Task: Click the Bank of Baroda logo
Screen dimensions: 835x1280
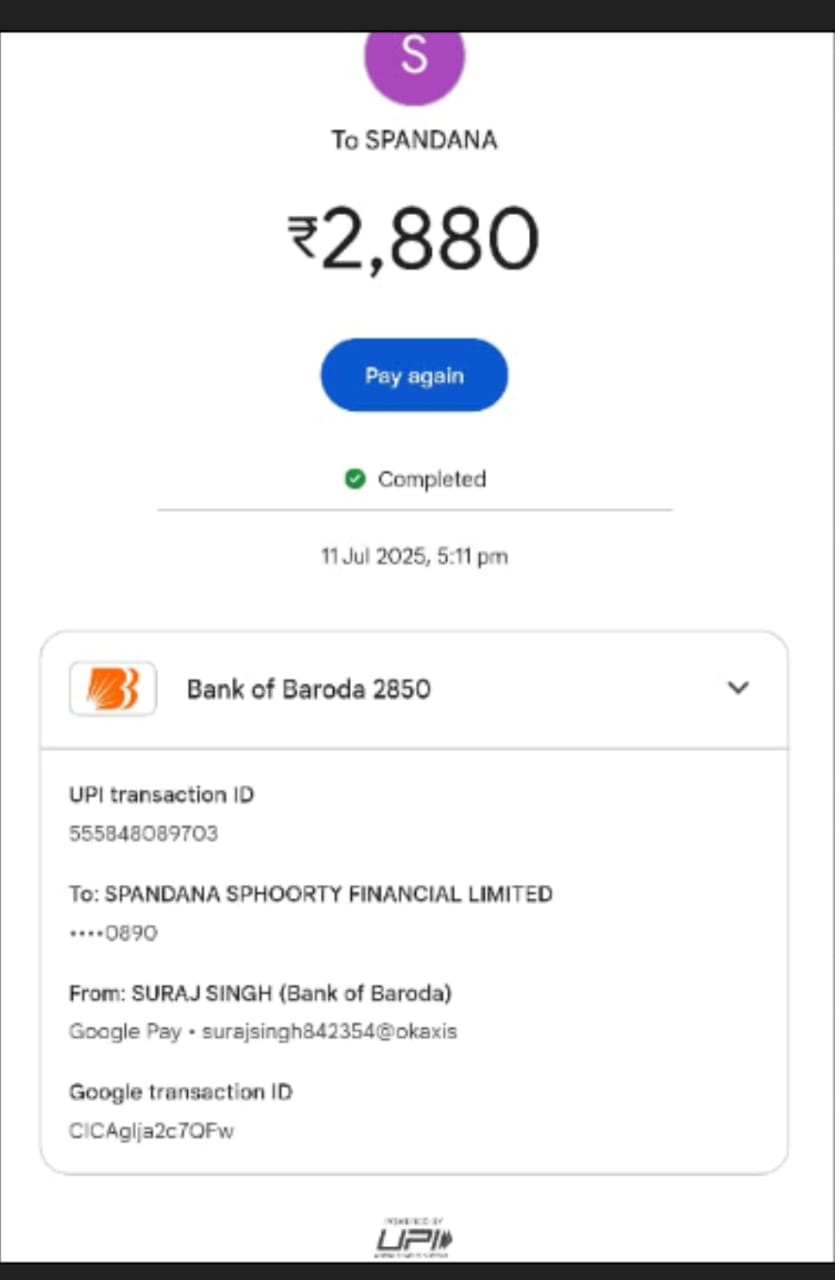Action: click(x=112, y=688)
